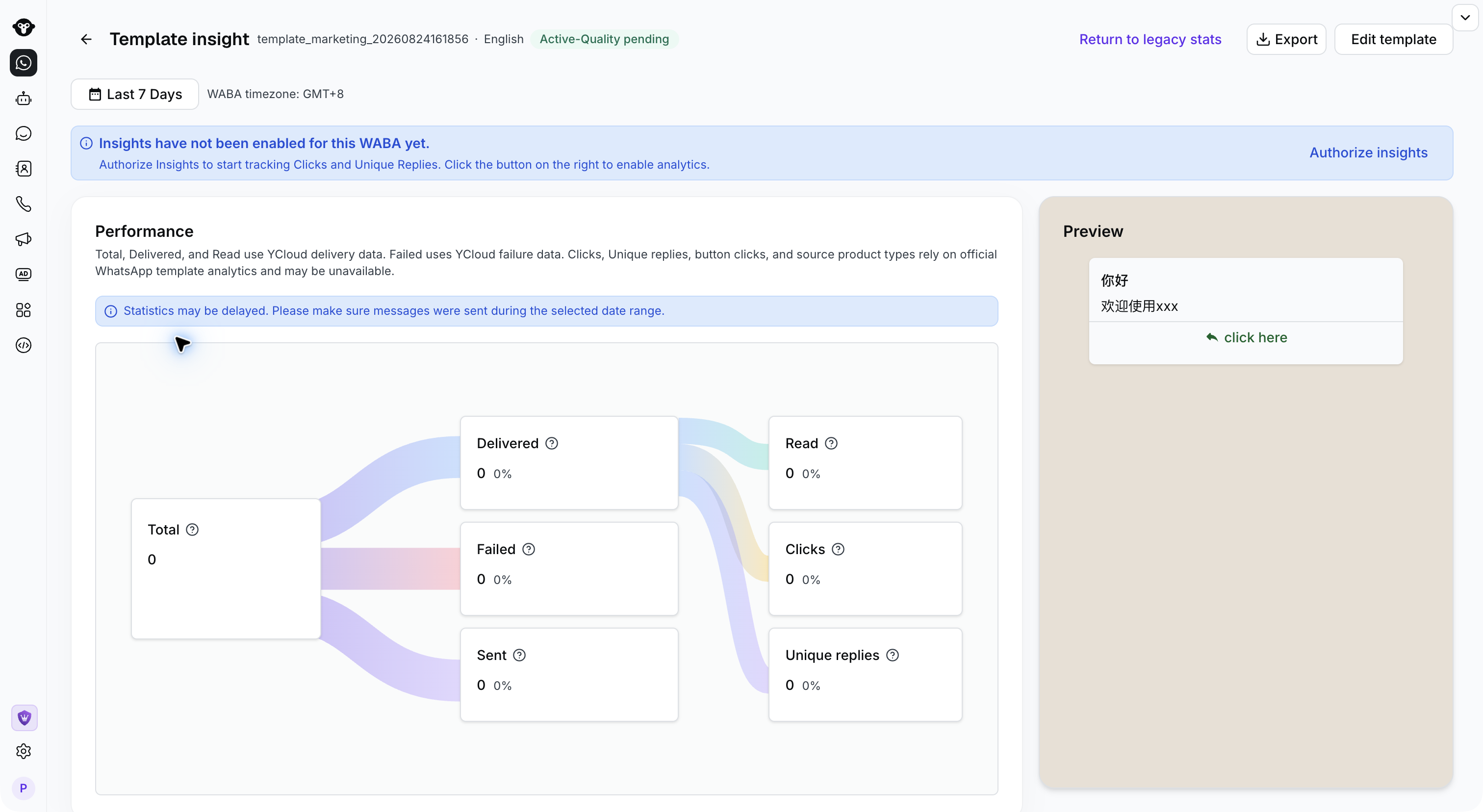Click the info icon in Statistics delayed notice

pos(110,311)
